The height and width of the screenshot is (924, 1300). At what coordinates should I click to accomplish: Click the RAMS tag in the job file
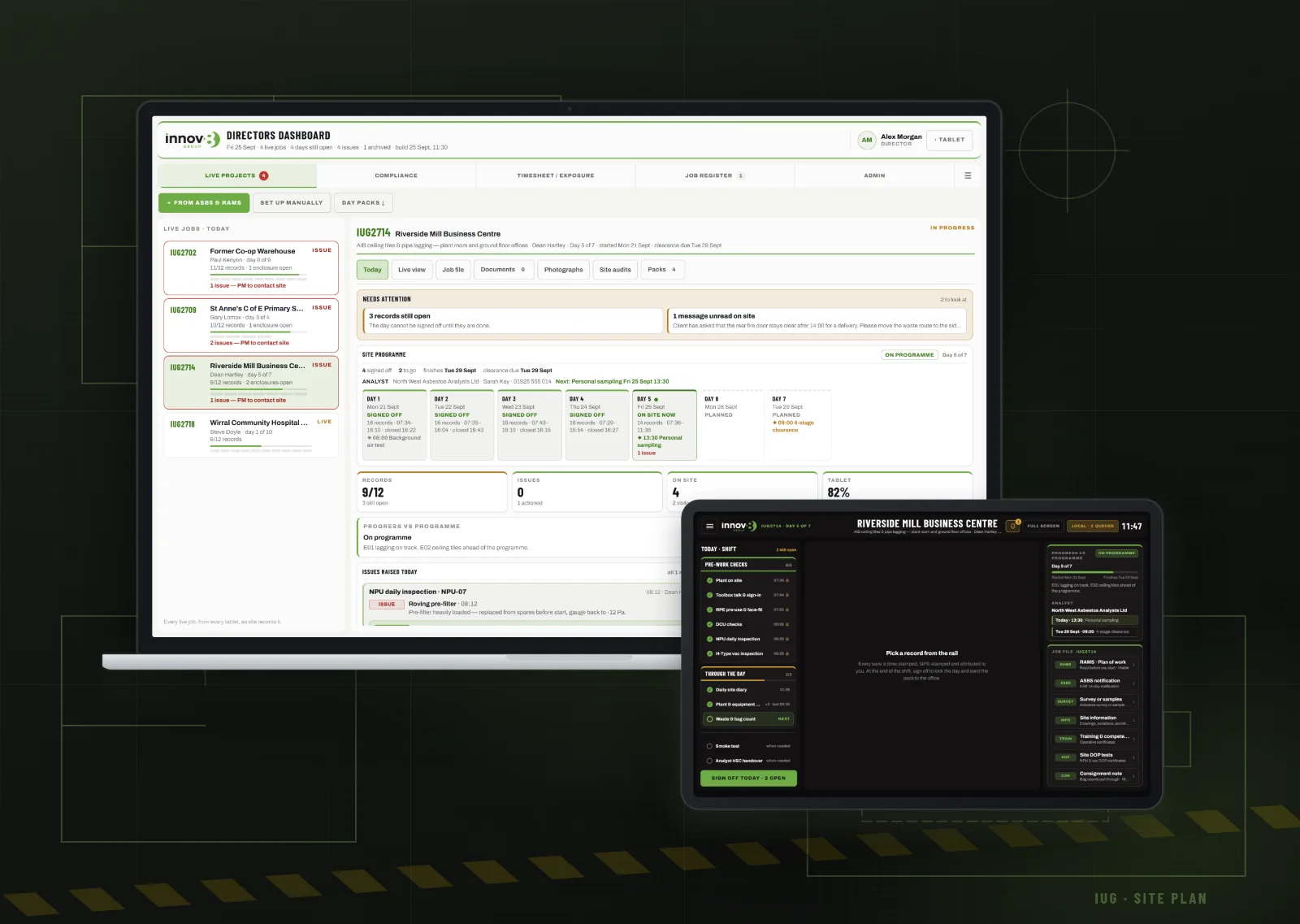(1065, 664)
